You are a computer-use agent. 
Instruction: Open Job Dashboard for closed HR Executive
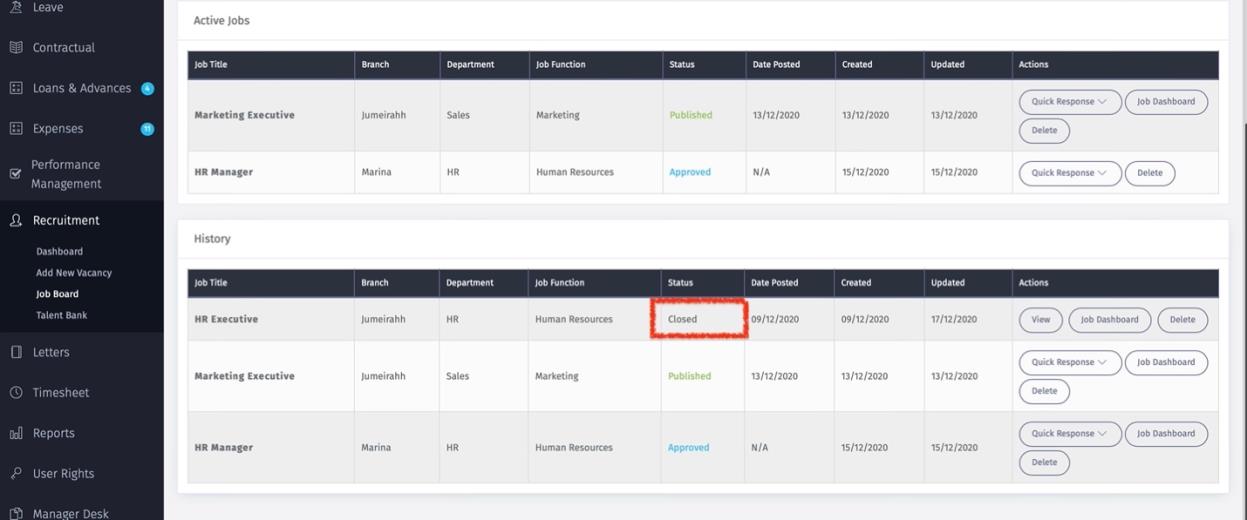(x=1109, y=320)
